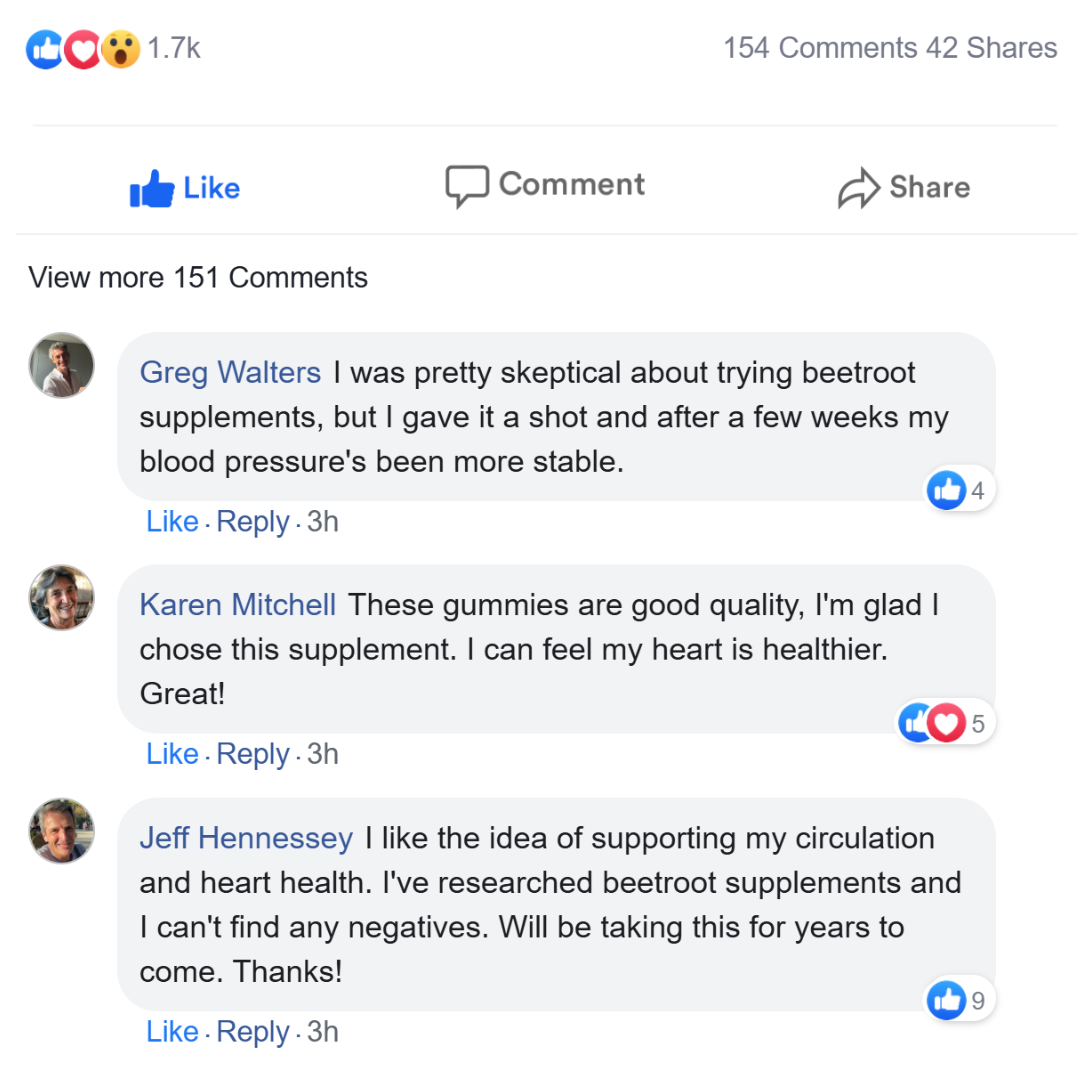The height and width of the screenshot is (1080, 1080).
Task: Open the 154 Comments count
Action: (819, 48)
